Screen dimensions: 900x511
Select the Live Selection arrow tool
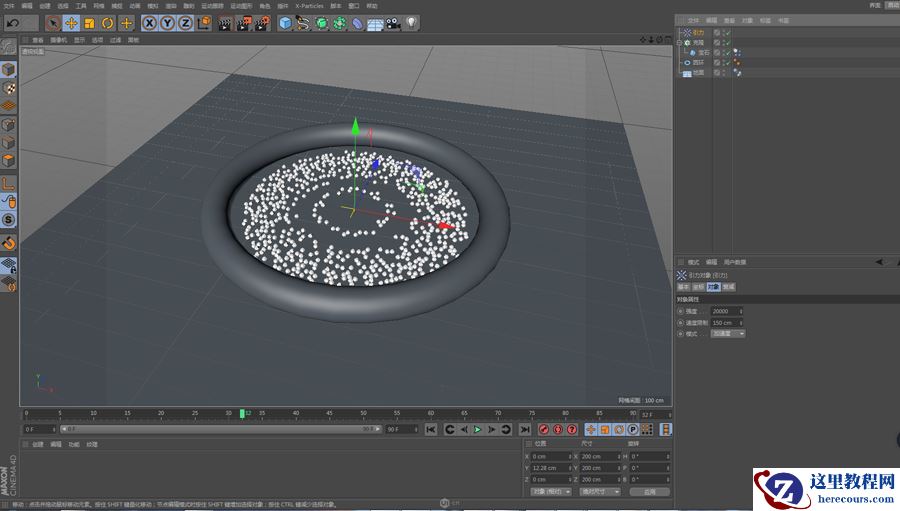click(x=53, y=23)
